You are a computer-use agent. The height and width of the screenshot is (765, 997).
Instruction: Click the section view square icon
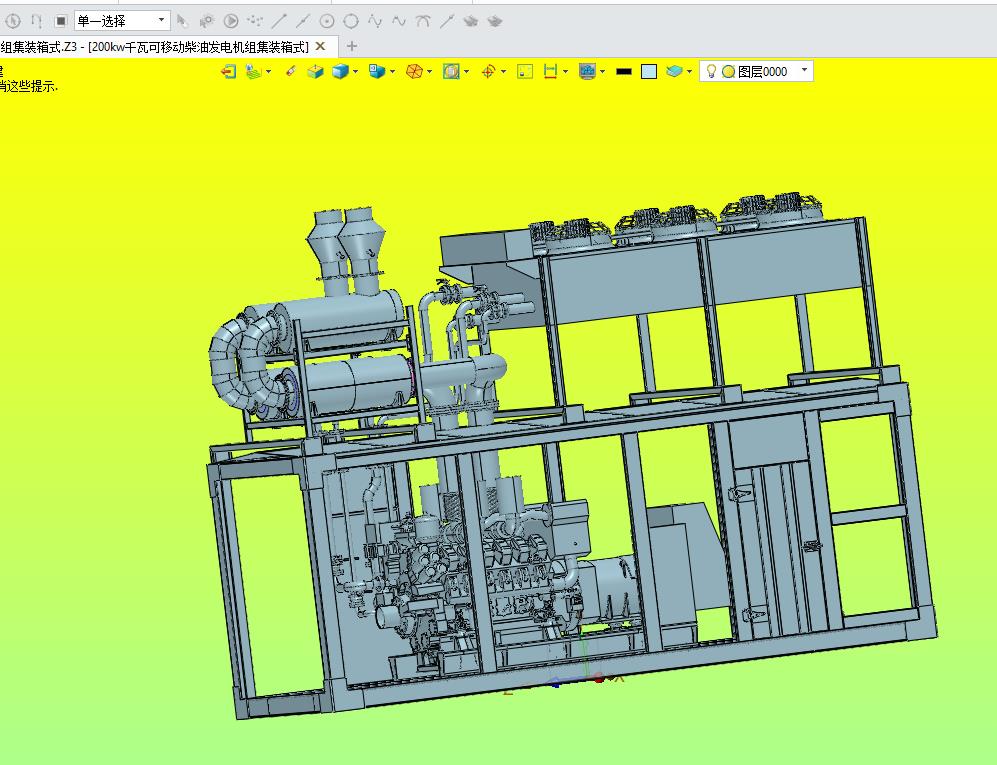coord(451,71)
